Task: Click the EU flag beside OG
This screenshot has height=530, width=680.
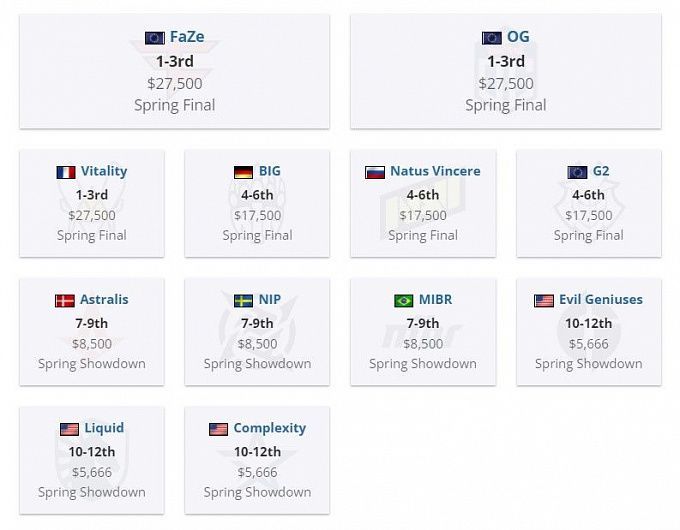Action: (x=492, y=38)
